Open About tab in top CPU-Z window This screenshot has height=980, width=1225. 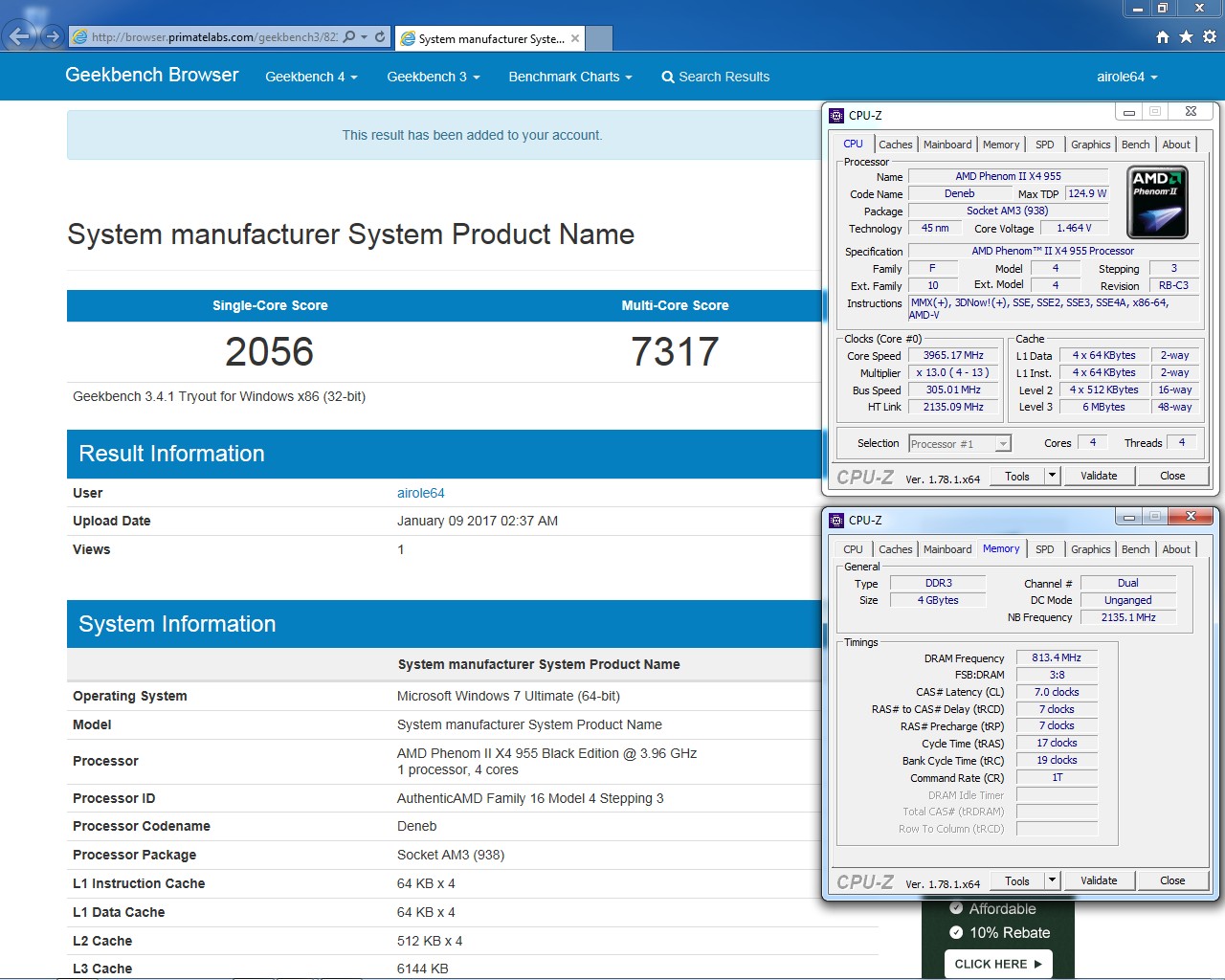1176,145
